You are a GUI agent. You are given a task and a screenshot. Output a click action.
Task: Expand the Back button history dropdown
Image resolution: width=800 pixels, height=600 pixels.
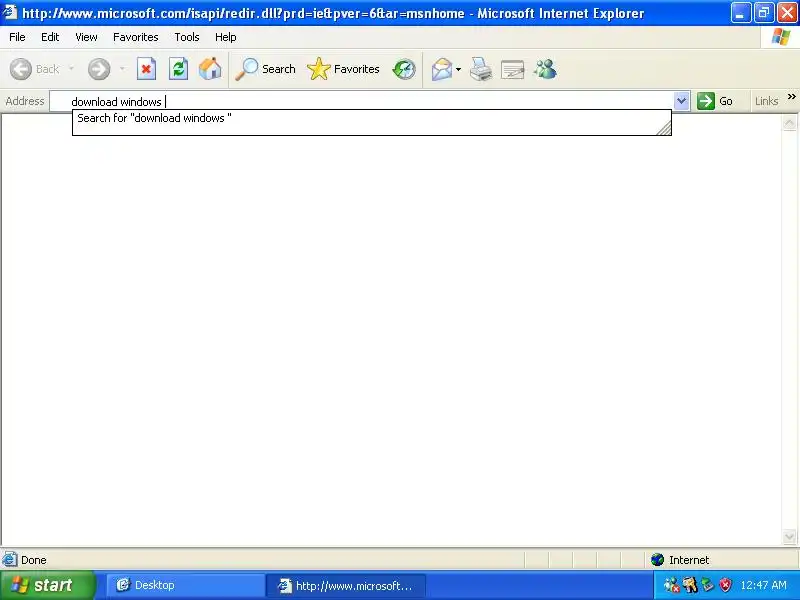click(x=71, y=69)
